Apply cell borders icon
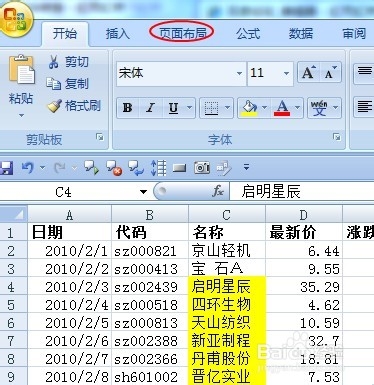This screenshot has width=374, height=385. pyautogui.click(x=211, y=108)
